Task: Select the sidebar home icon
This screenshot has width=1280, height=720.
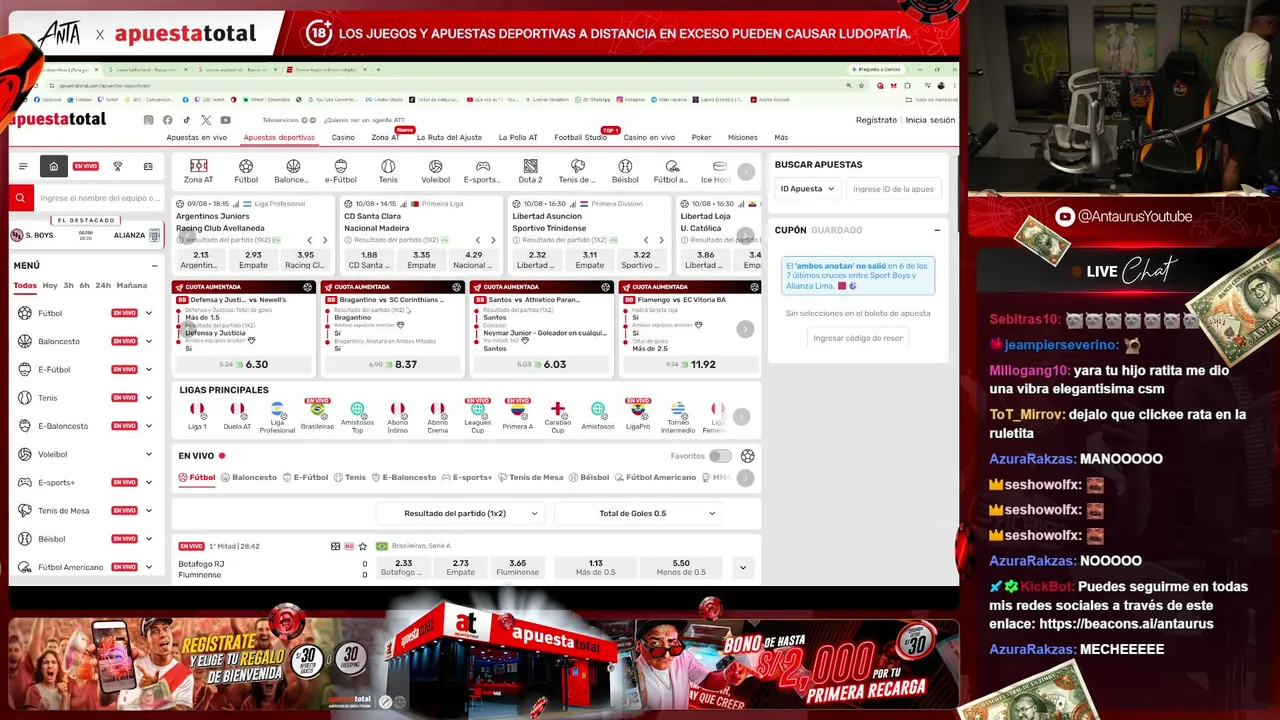Action: pos(53,166)
